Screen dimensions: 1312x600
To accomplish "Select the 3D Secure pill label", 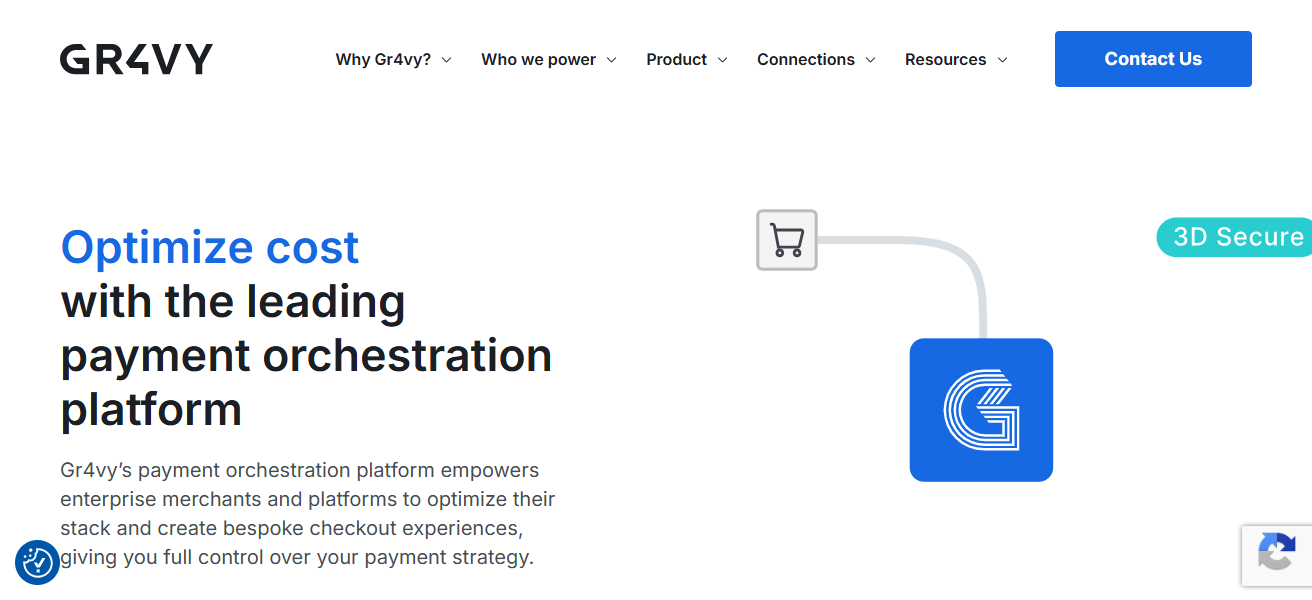I will (1236, 237).
